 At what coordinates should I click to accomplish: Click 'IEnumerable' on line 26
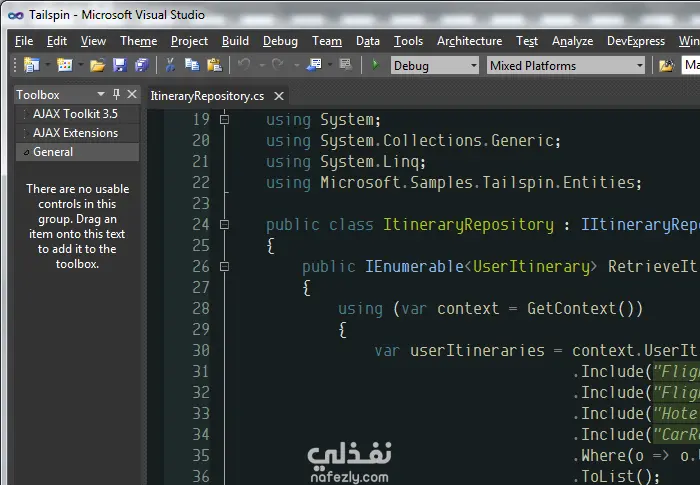414,267
